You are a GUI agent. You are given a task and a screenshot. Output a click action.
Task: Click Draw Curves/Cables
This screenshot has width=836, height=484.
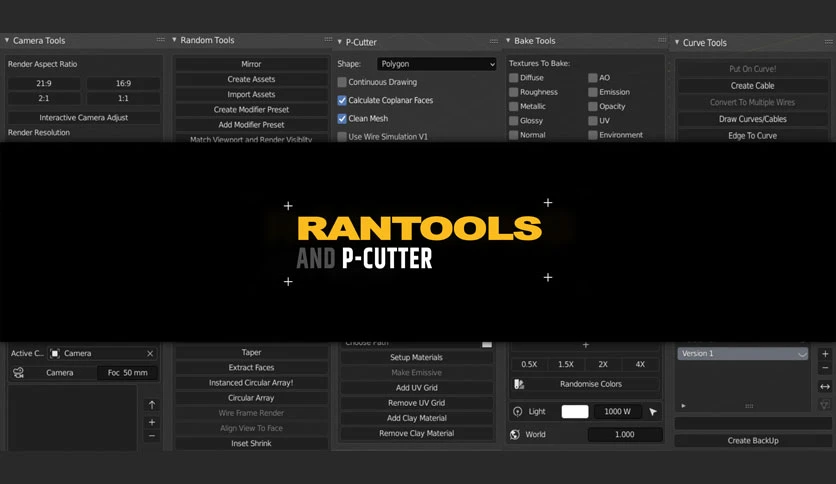[x=752, y=119]
